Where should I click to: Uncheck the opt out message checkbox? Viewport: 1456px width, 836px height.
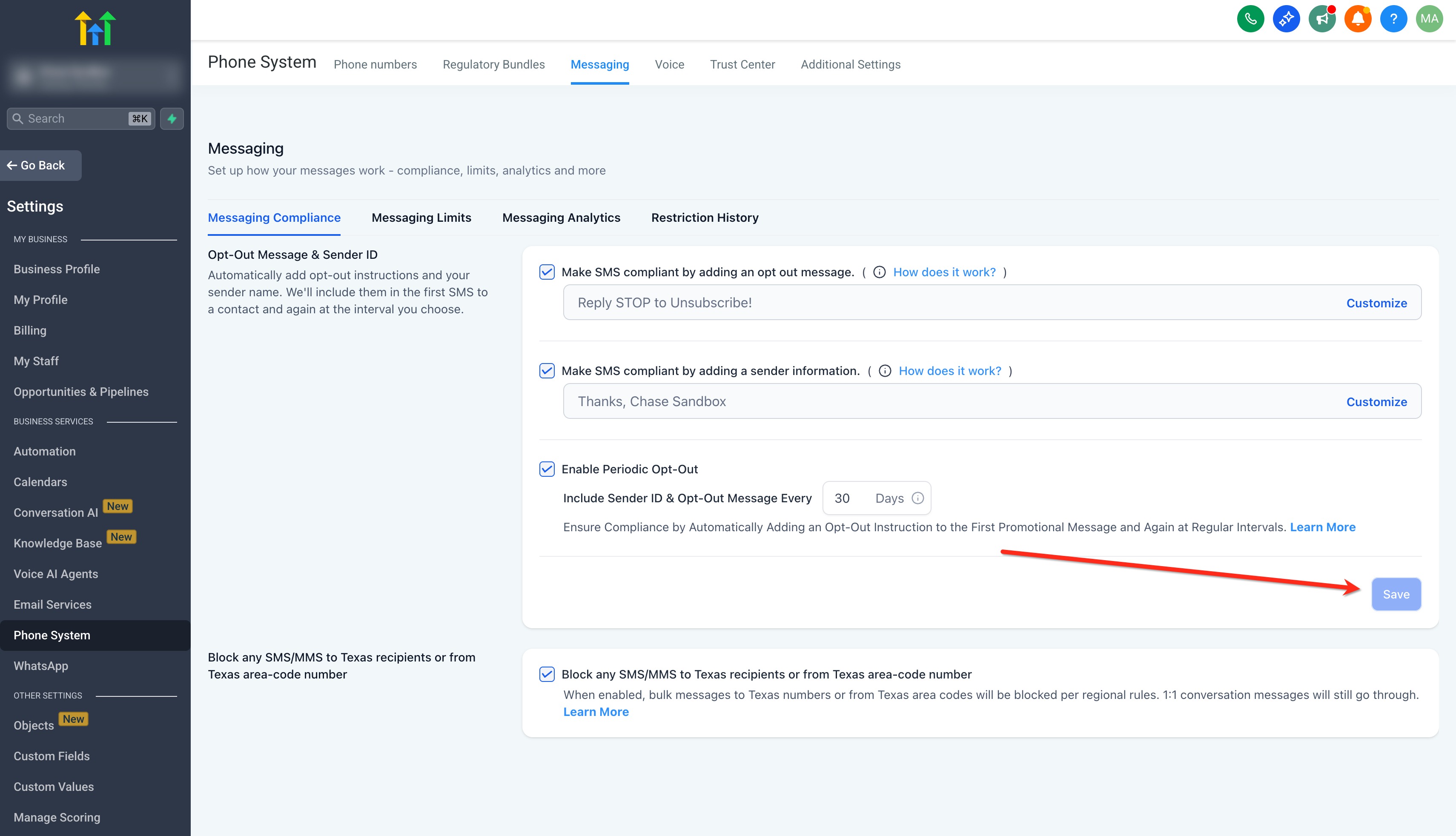[x=547, y=272]
